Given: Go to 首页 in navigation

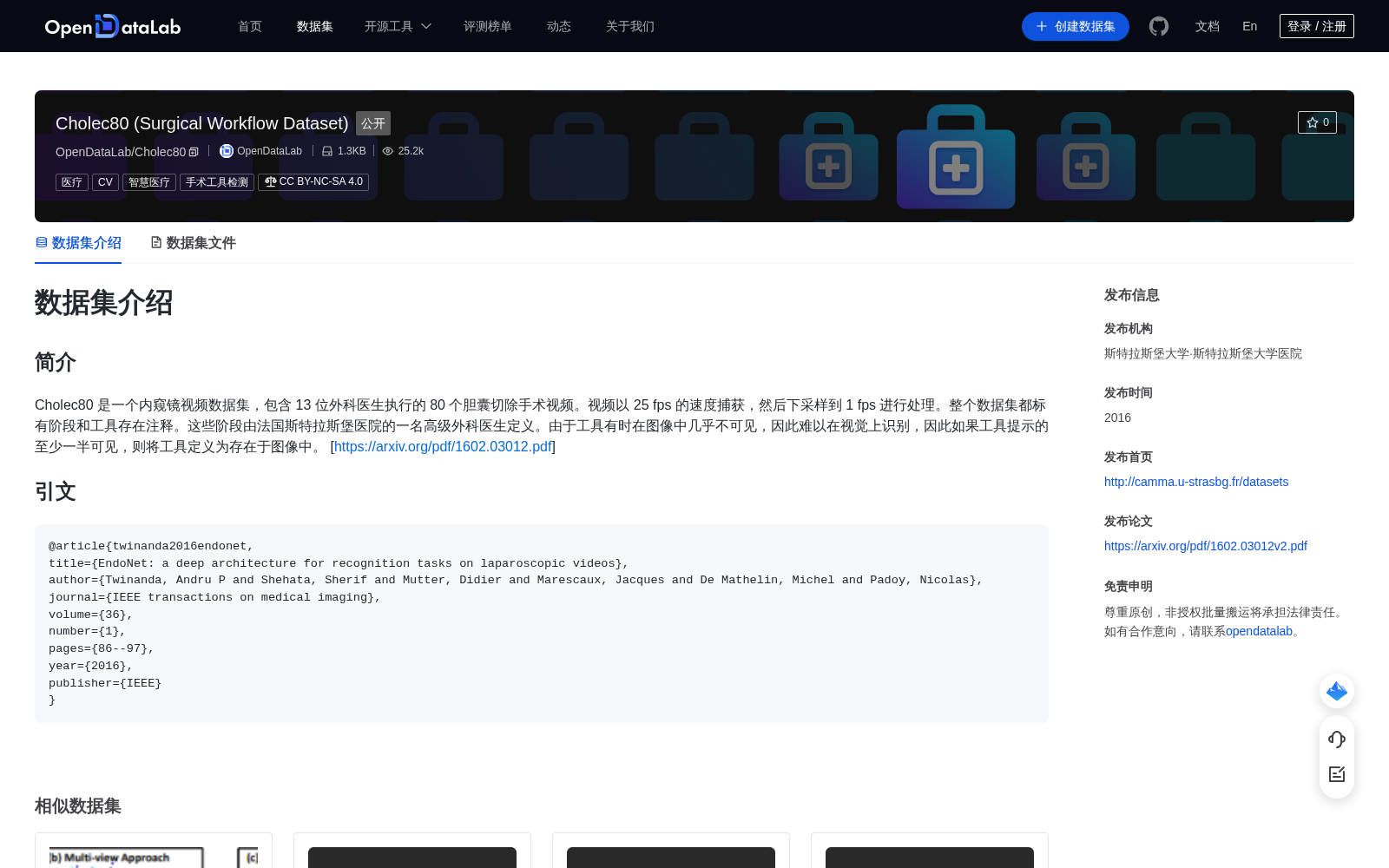Looking at the screenshot, I should 250,26.
